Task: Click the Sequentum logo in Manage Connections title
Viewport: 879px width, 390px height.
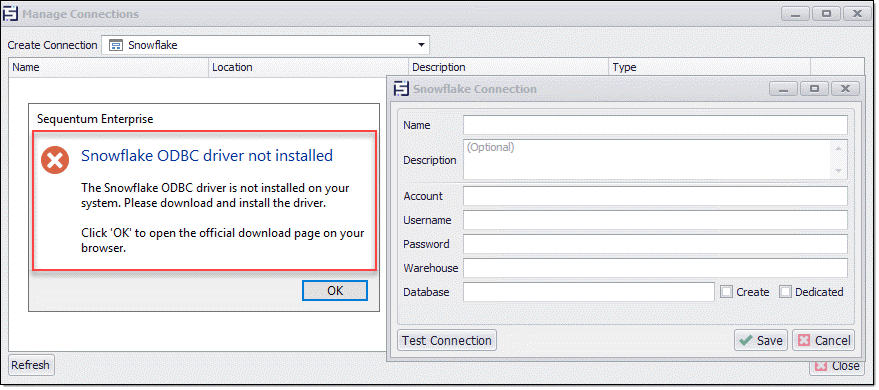Action: (x=11, y=13)
